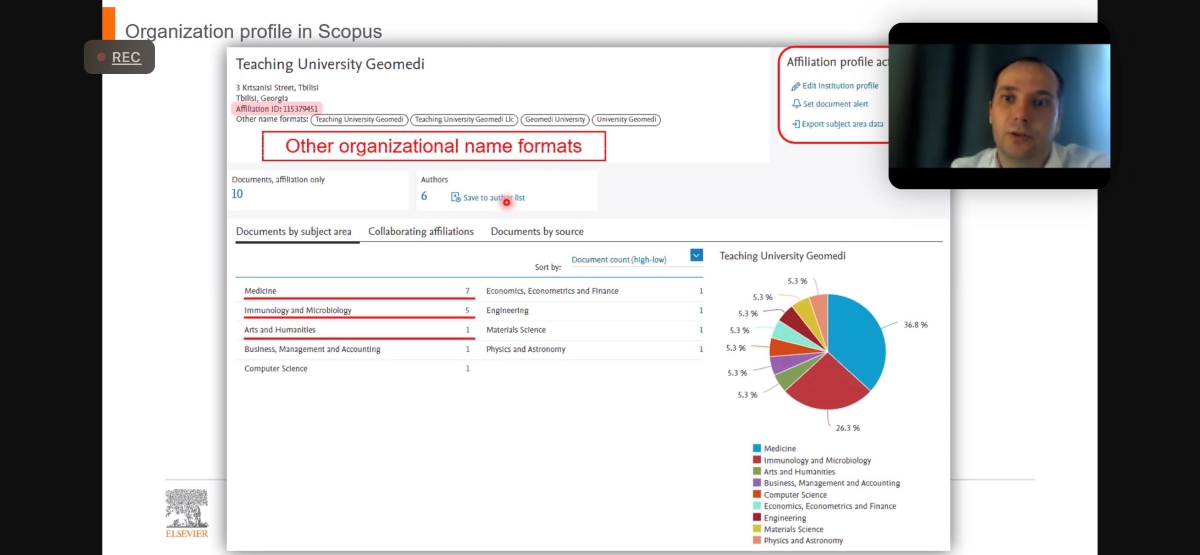The image size is (1200, 555).
Task: Click the University Geomedi name tag
Action: tap(626, 120)
